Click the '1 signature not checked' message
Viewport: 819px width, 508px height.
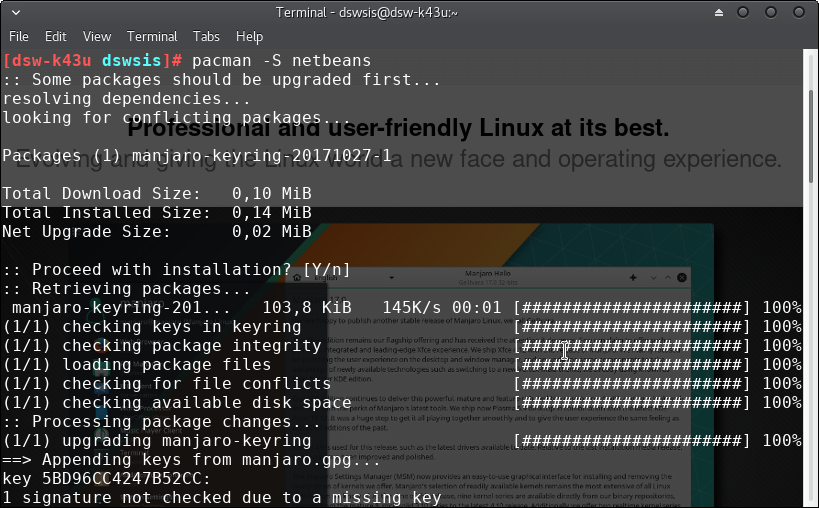(x=221, y=497)
